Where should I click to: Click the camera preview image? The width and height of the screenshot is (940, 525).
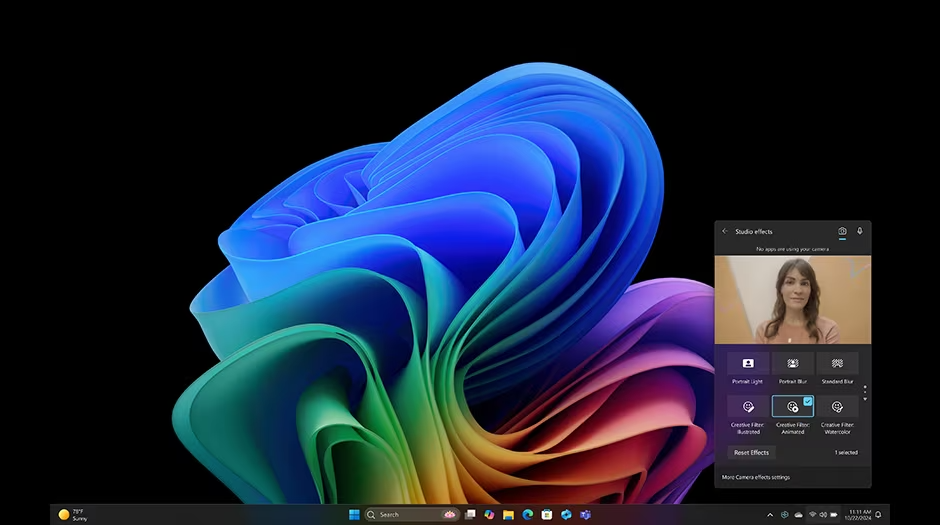coord(792,300)
